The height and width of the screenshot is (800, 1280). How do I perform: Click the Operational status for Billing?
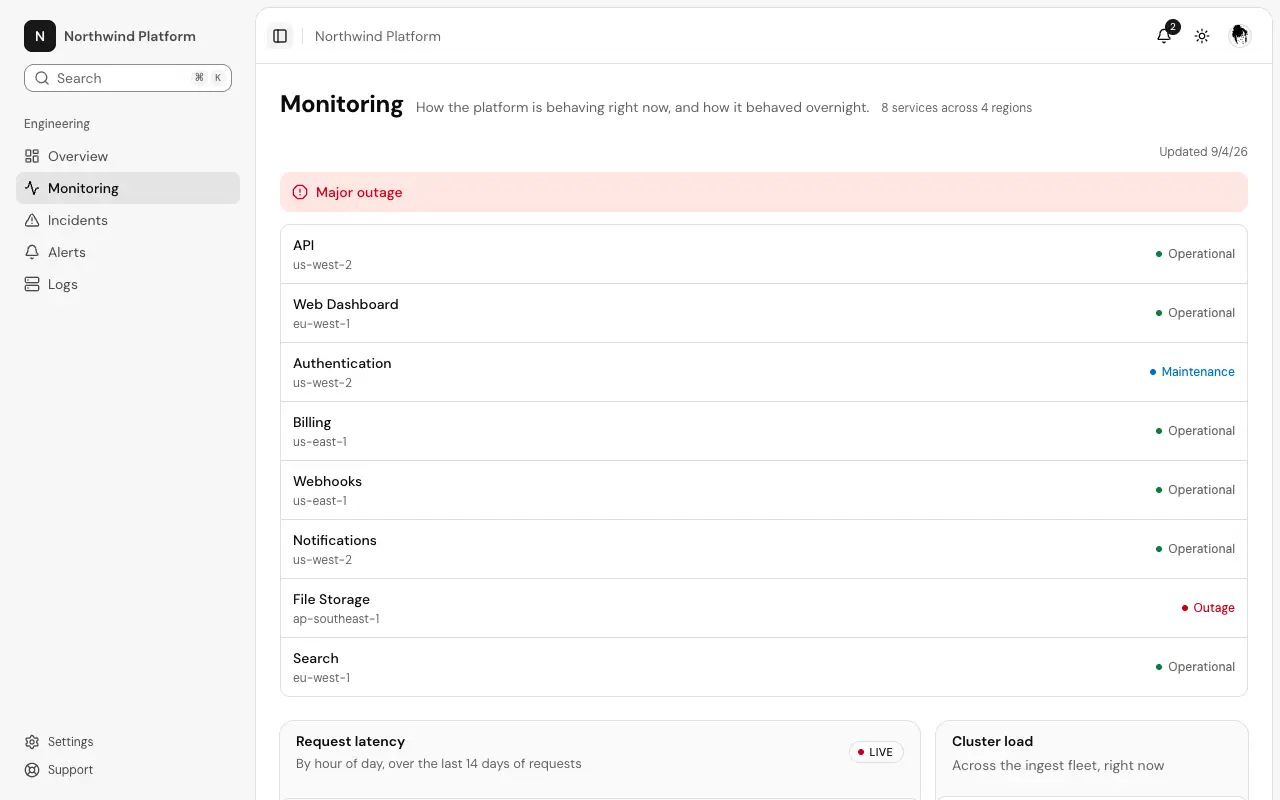[x=1195, y=431]
